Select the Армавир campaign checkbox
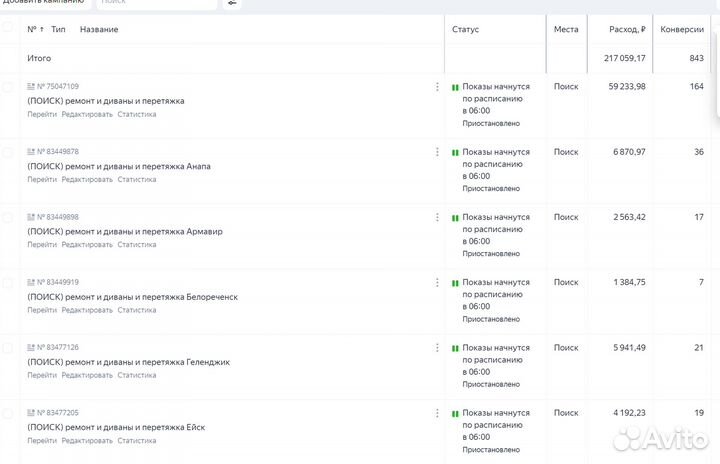 click(8, 217)
